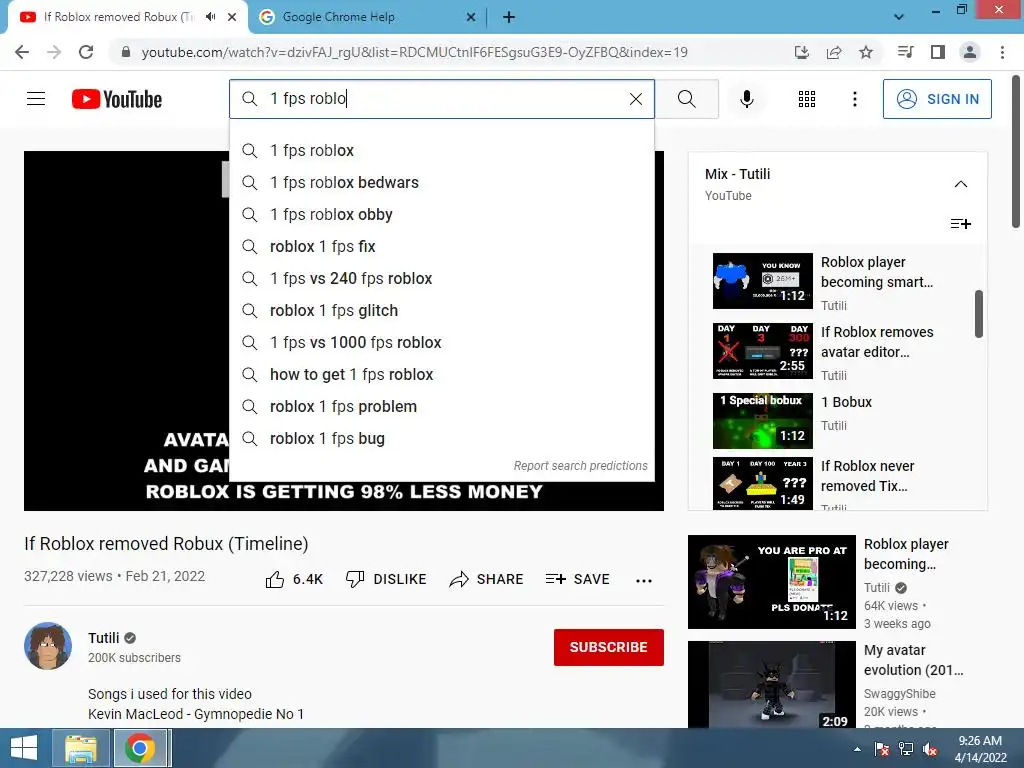Clear the search box text
1024x768 pixels.
[635, 99]
